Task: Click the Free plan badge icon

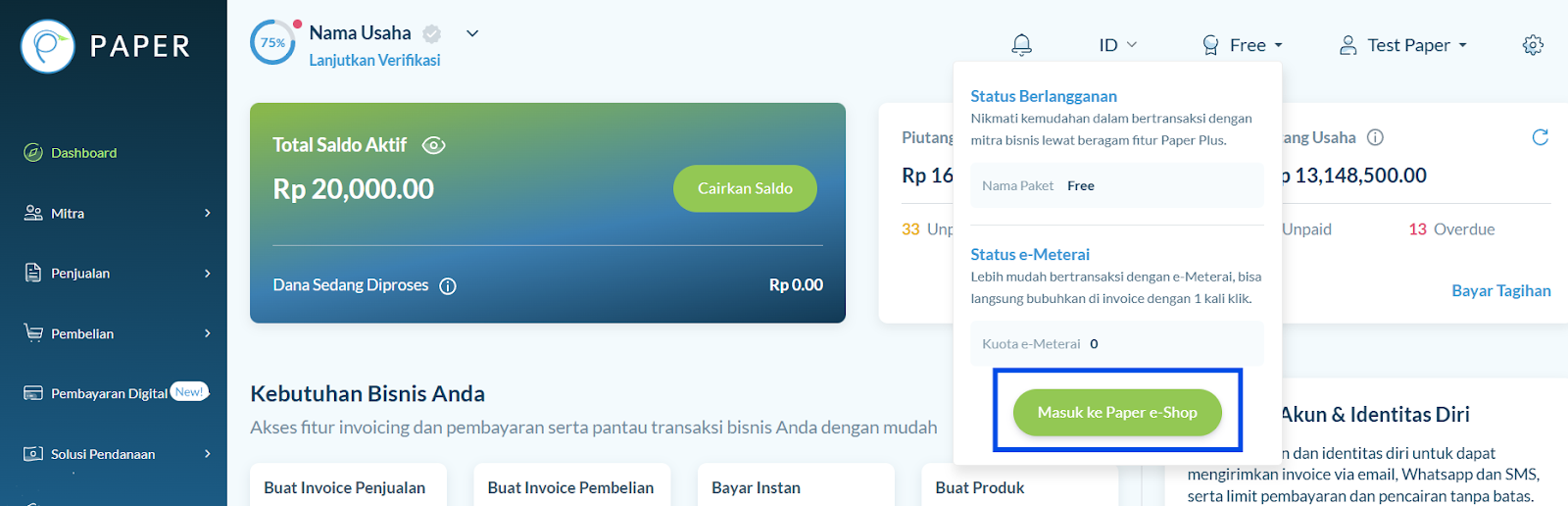Action: tap(1210, 45)
